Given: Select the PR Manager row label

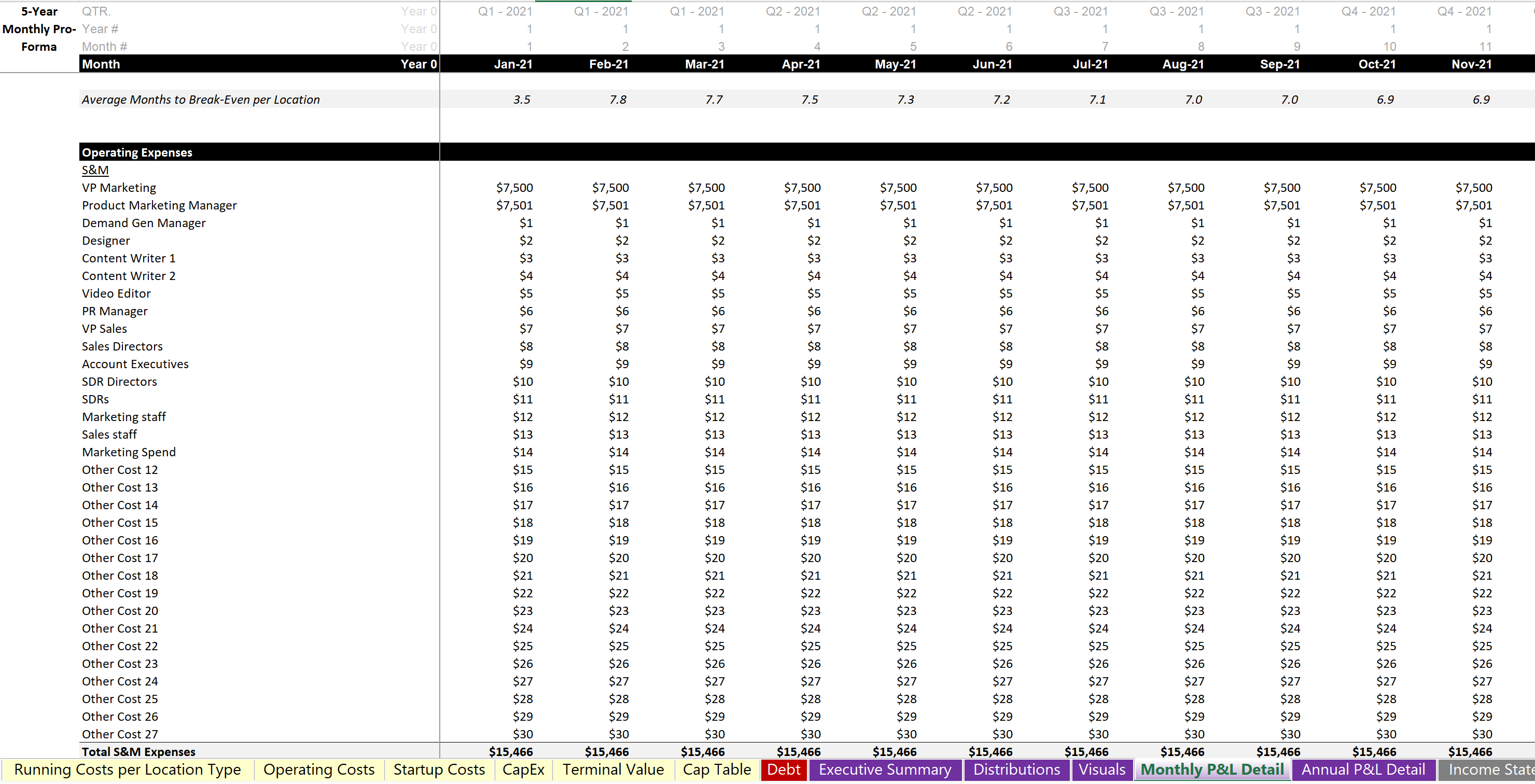Looking at the screenshot, I should (115, 311).
